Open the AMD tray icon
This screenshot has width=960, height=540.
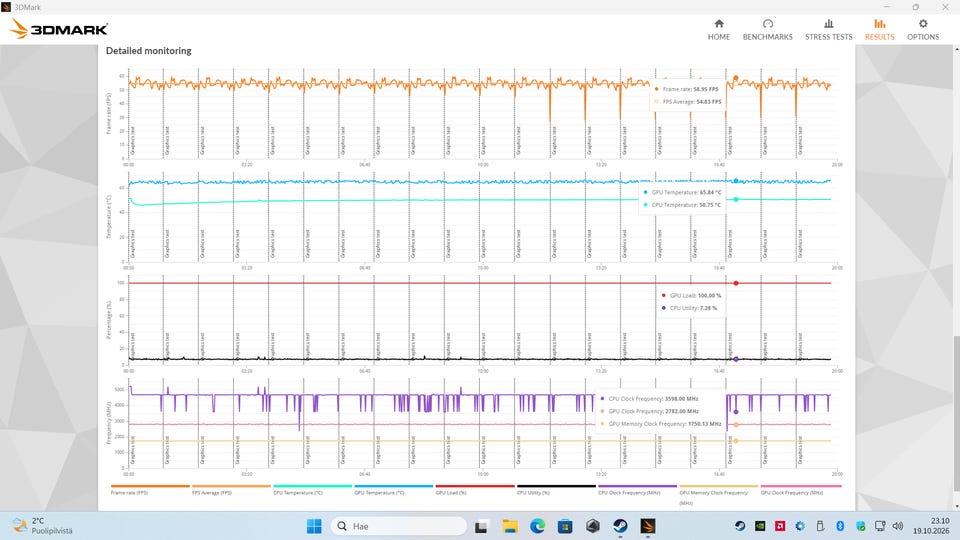click(780, 526)
